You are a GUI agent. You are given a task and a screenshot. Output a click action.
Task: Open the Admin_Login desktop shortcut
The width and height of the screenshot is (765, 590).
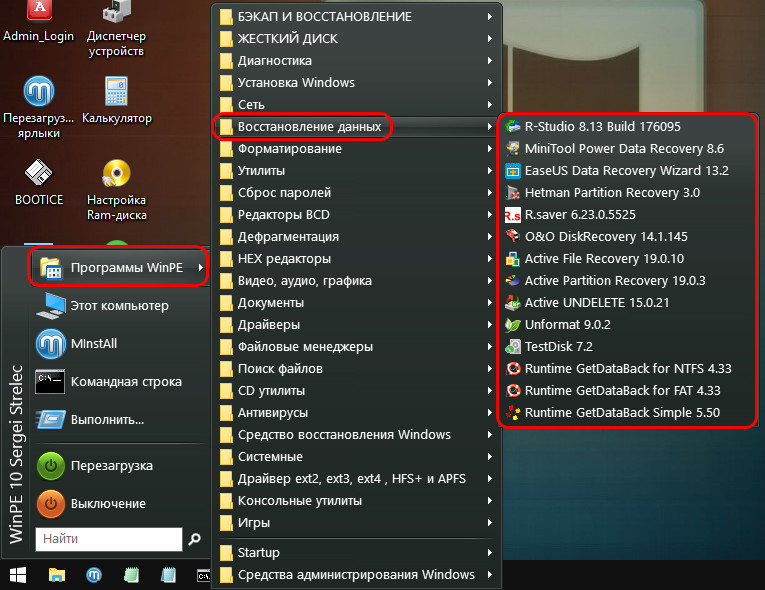pos(39,21)
